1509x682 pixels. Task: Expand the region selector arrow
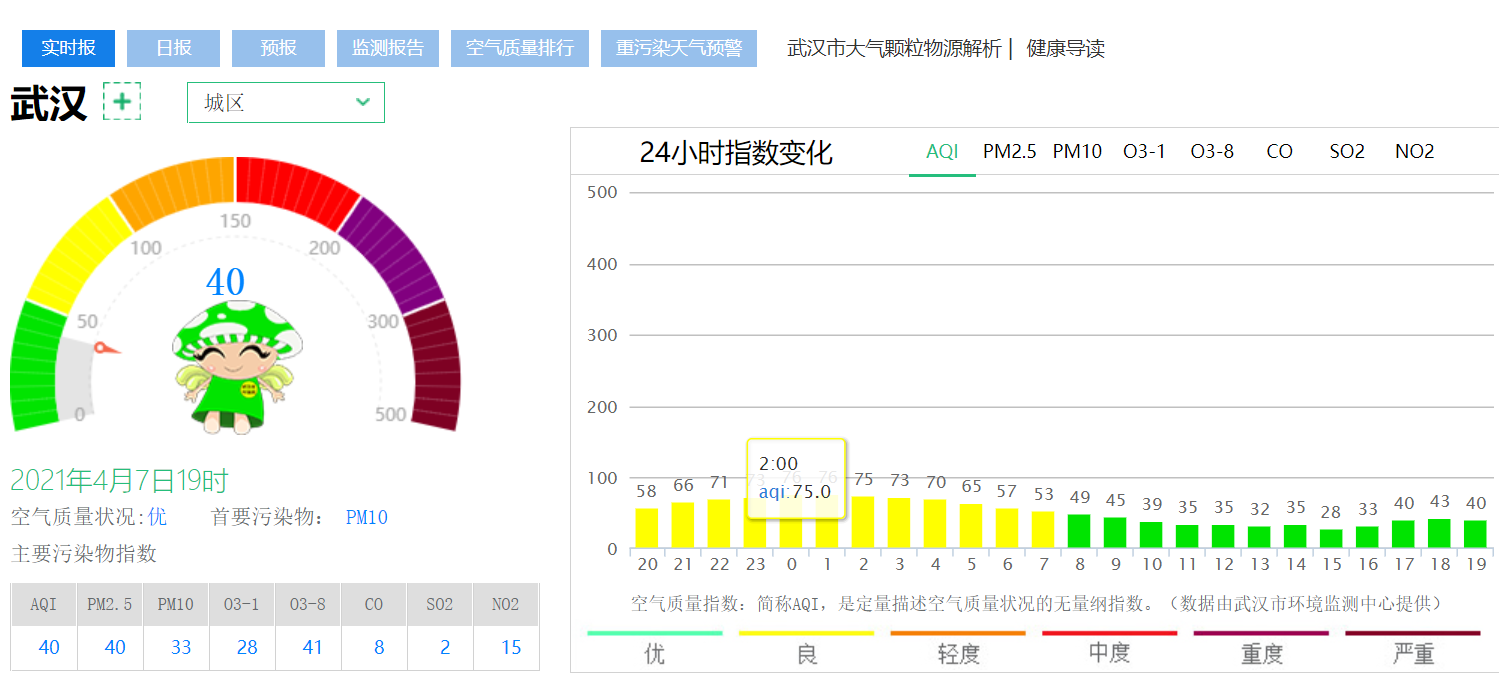coord(362,102)
